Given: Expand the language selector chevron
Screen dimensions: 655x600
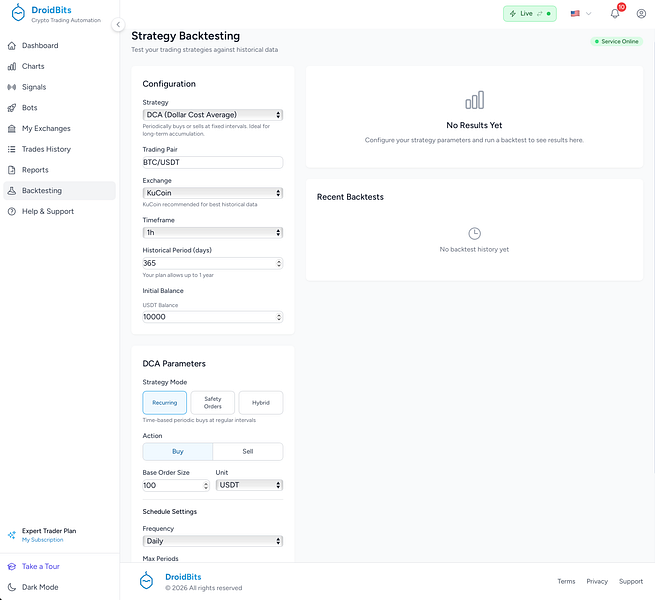Looking at the screenshot, I should 589,13.
